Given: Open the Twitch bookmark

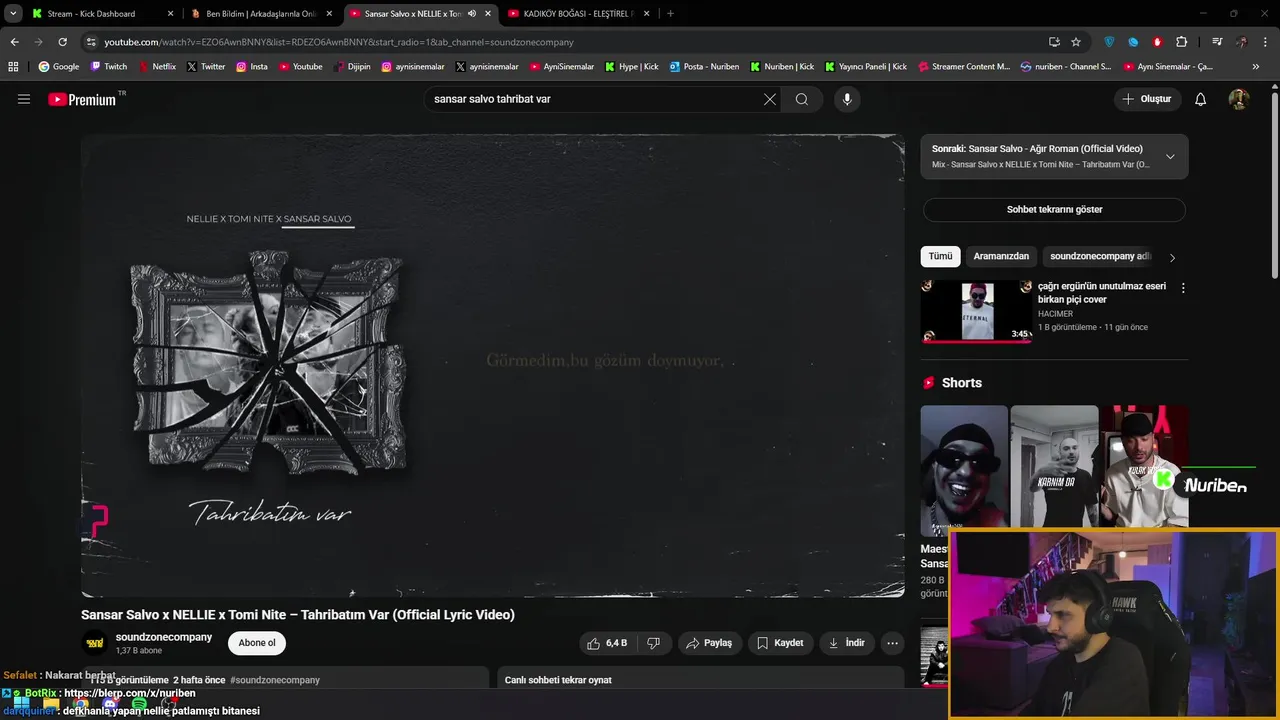Looking at the screenshot, I should [108, 67].
